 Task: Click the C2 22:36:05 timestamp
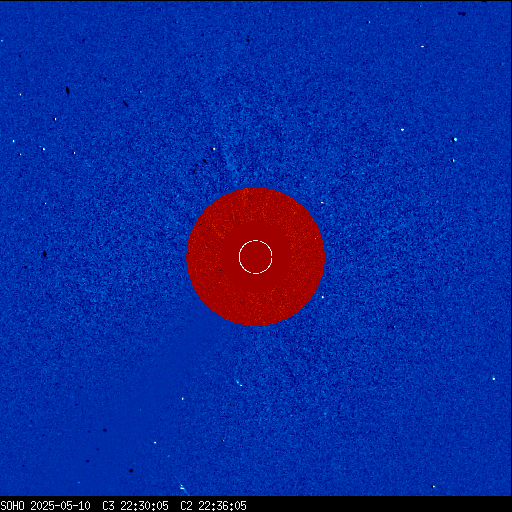click(213, 506)
